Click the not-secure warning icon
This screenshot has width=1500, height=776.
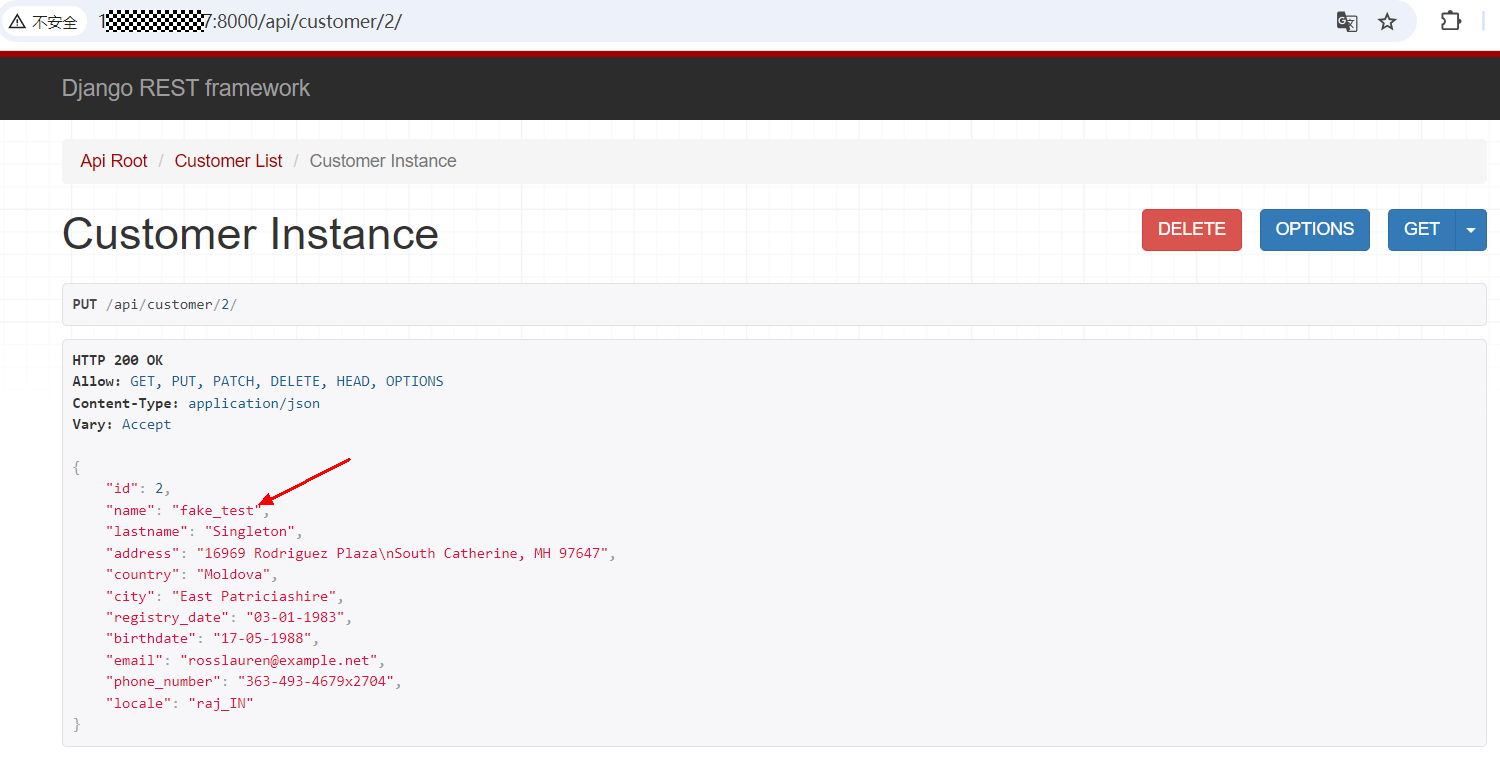pyautogui.click(x=18, y=21)
